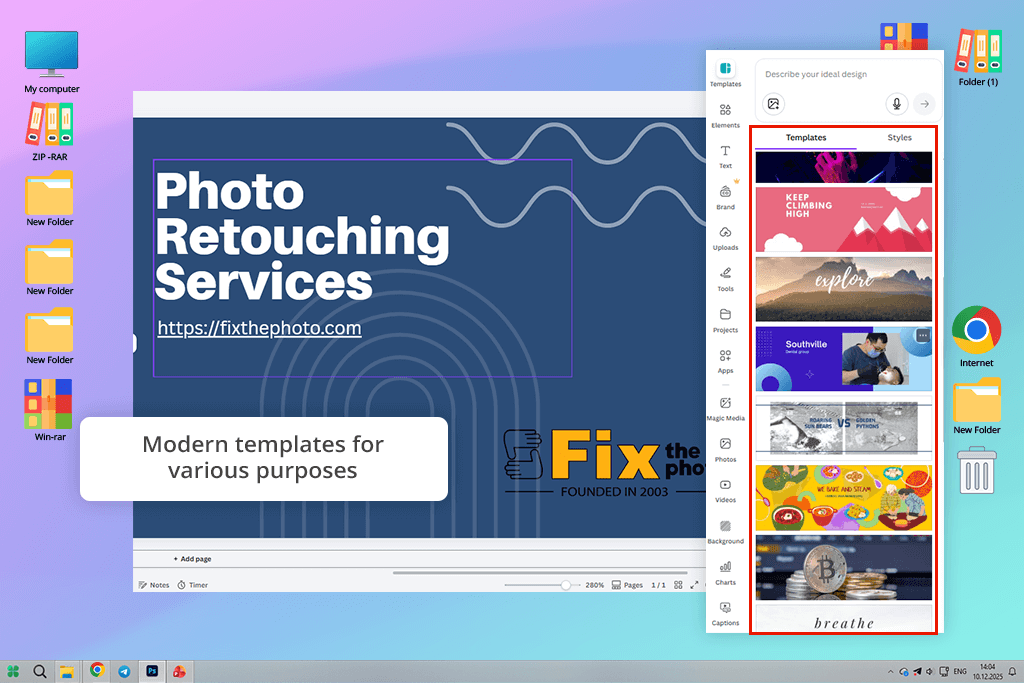Select the Text tool in sidebar
The height and width of the screenshot is (683, 1024).
coord(725,156)
